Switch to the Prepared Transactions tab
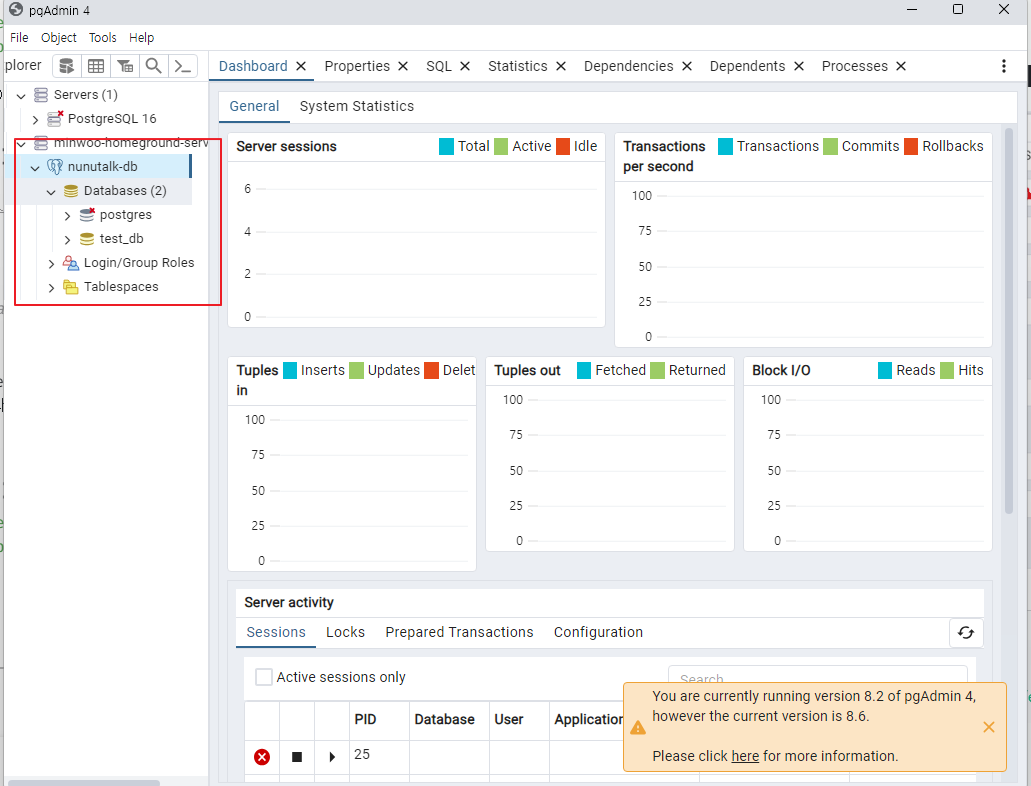Image resolution: width=1031 pixels, height=786 pixels. coord(460,632)
